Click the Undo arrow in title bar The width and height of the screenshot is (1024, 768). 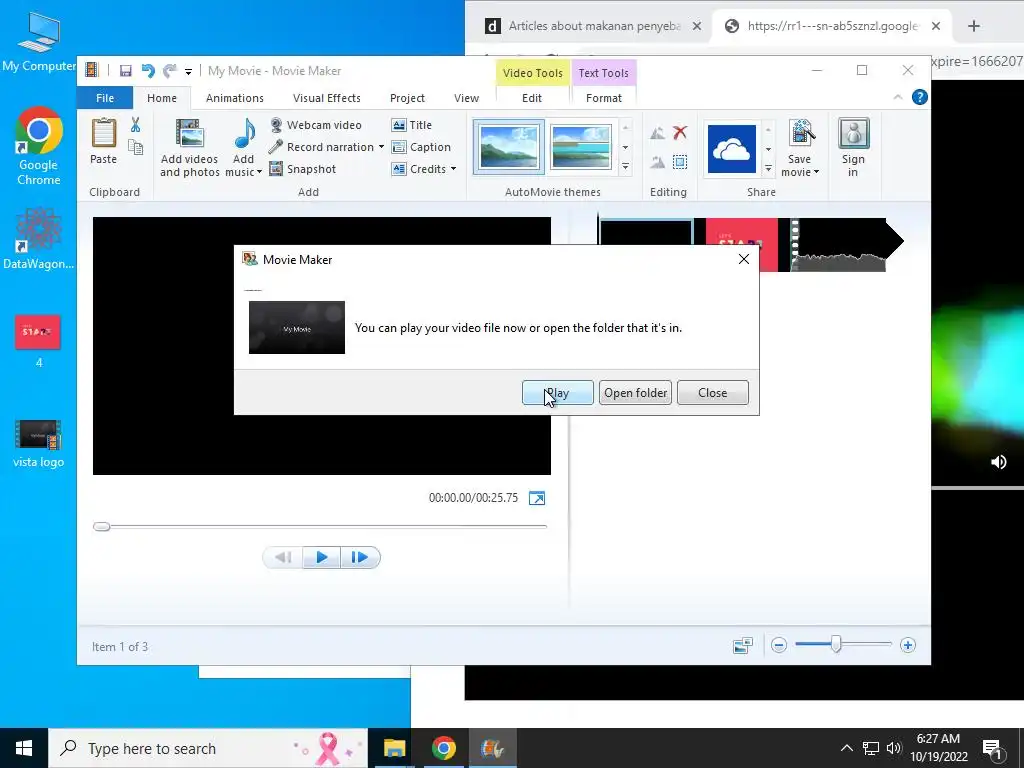(148, 71)
